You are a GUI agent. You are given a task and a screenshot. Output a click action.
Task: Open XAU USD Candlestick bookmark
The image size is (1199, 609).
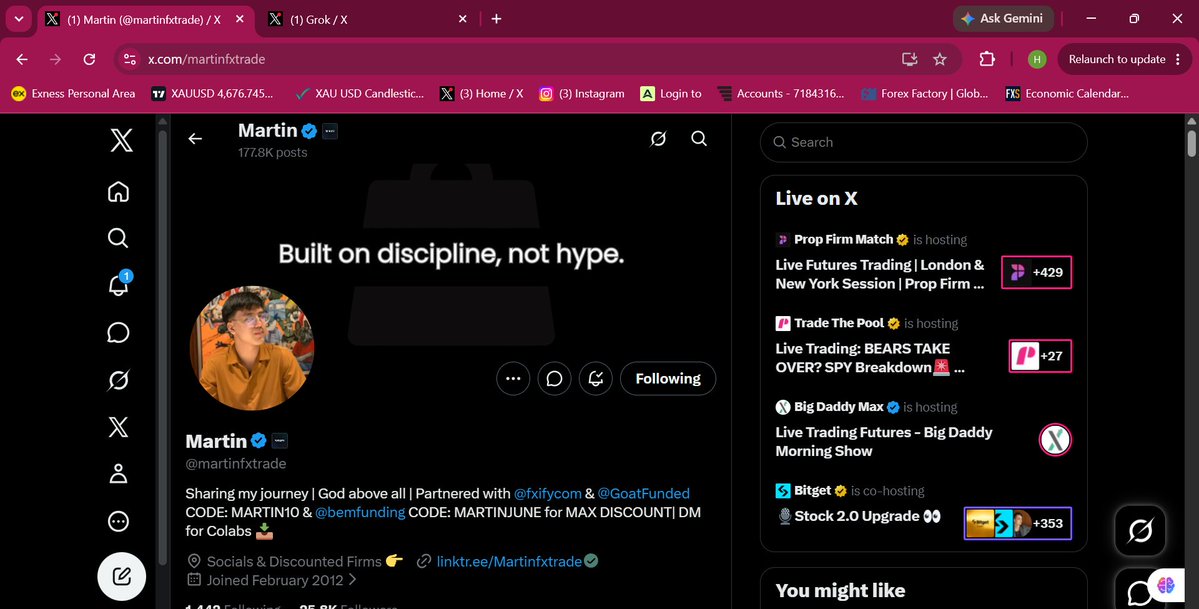coord(360,94)
